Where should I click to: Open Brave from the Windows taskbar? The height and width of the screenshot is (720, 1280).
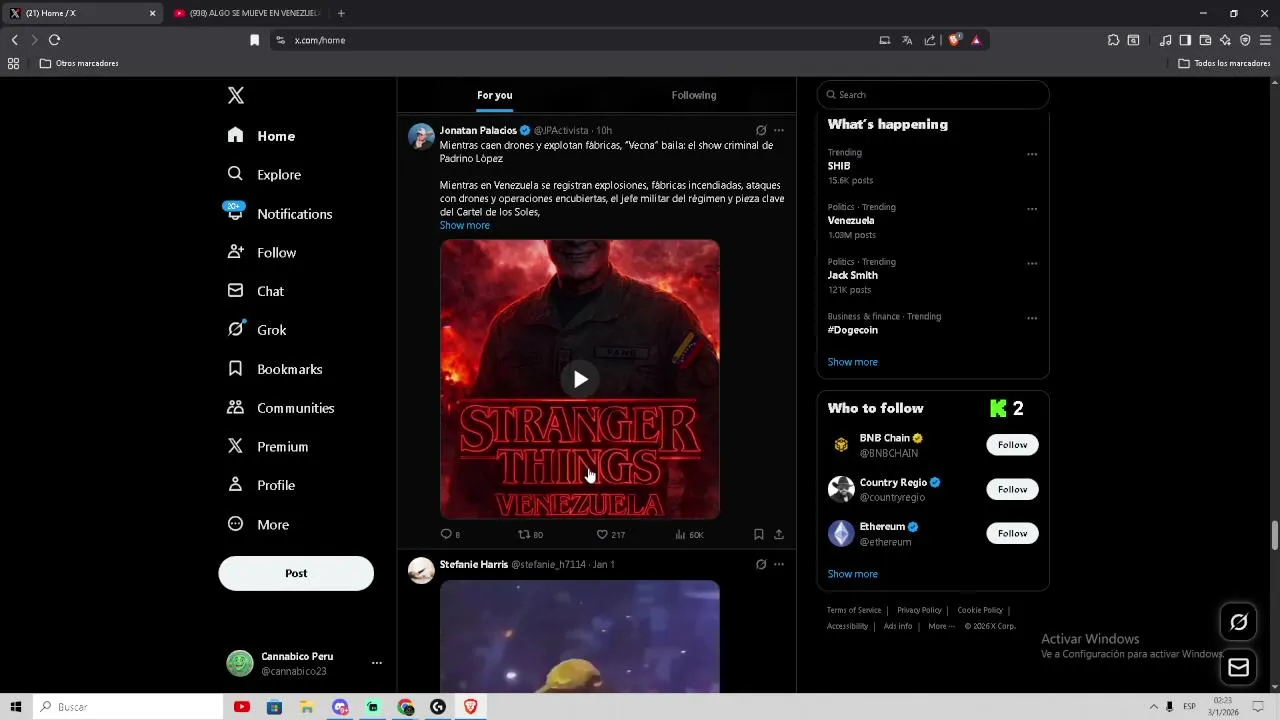470,707
